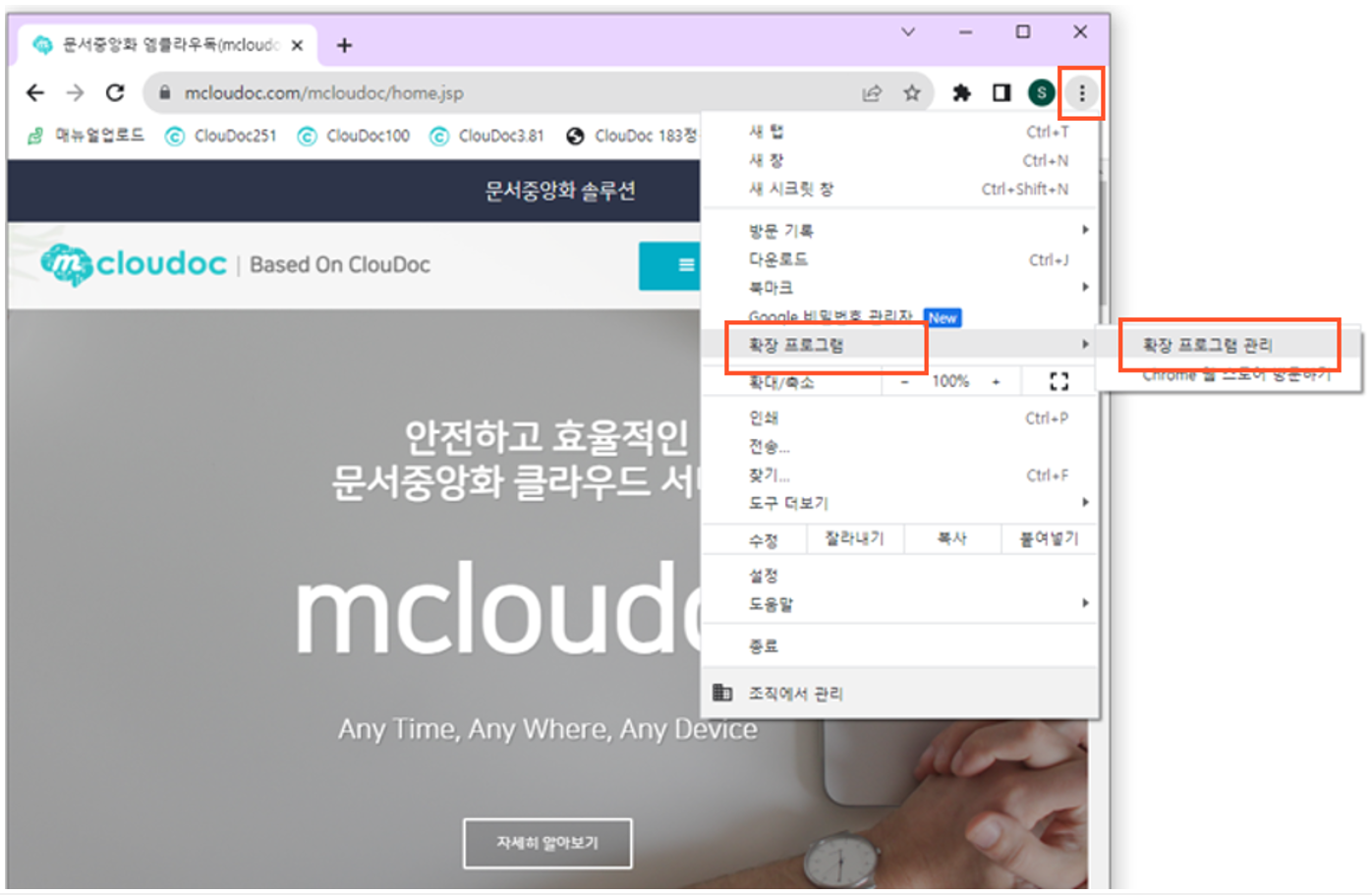Go back with the back arrow
The width and height of the screenshot is (1372, 895).
[x=35, y=92]
